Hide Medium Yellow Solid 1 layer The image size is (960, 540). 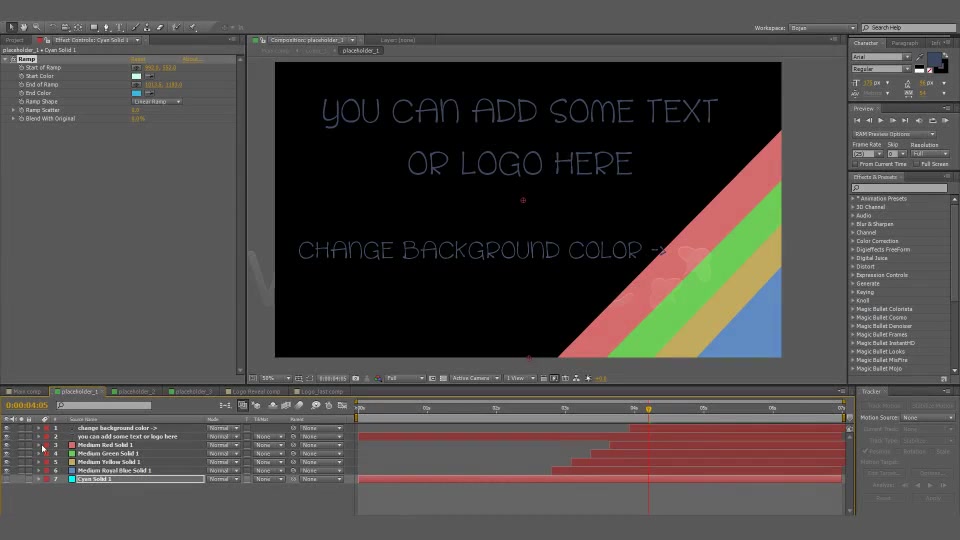7,462
